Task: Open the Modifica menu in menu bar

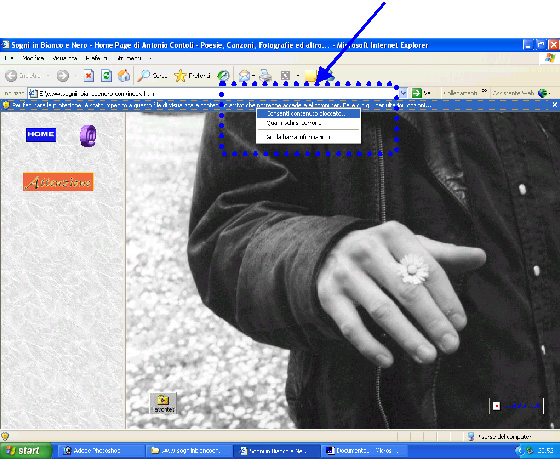Action: [33, 58]
